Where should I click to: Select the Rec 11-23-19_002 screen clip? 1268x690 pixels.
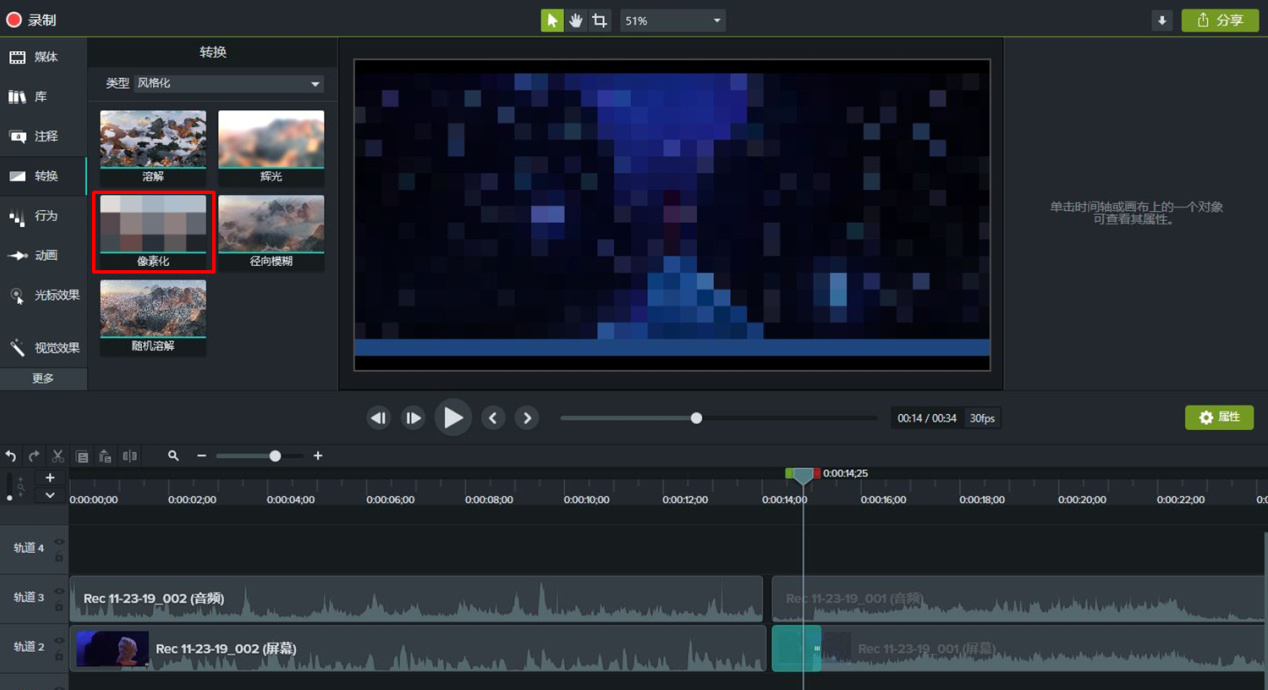pyautogui.click(x=418, y=648)
